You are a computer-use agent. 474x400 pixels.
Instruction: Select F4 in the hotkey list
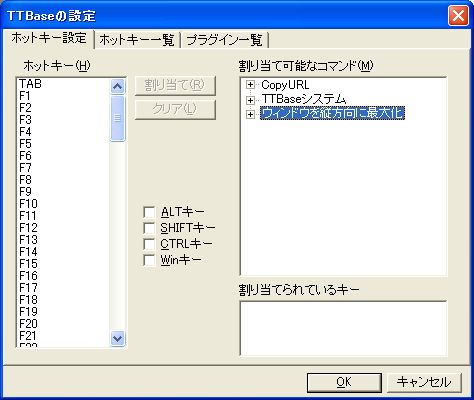63,132
